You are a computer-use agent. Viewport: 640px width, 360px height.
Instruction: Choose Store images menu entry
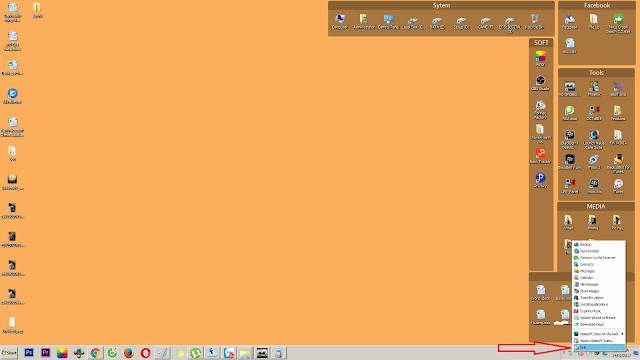click(x=599, y=291)
